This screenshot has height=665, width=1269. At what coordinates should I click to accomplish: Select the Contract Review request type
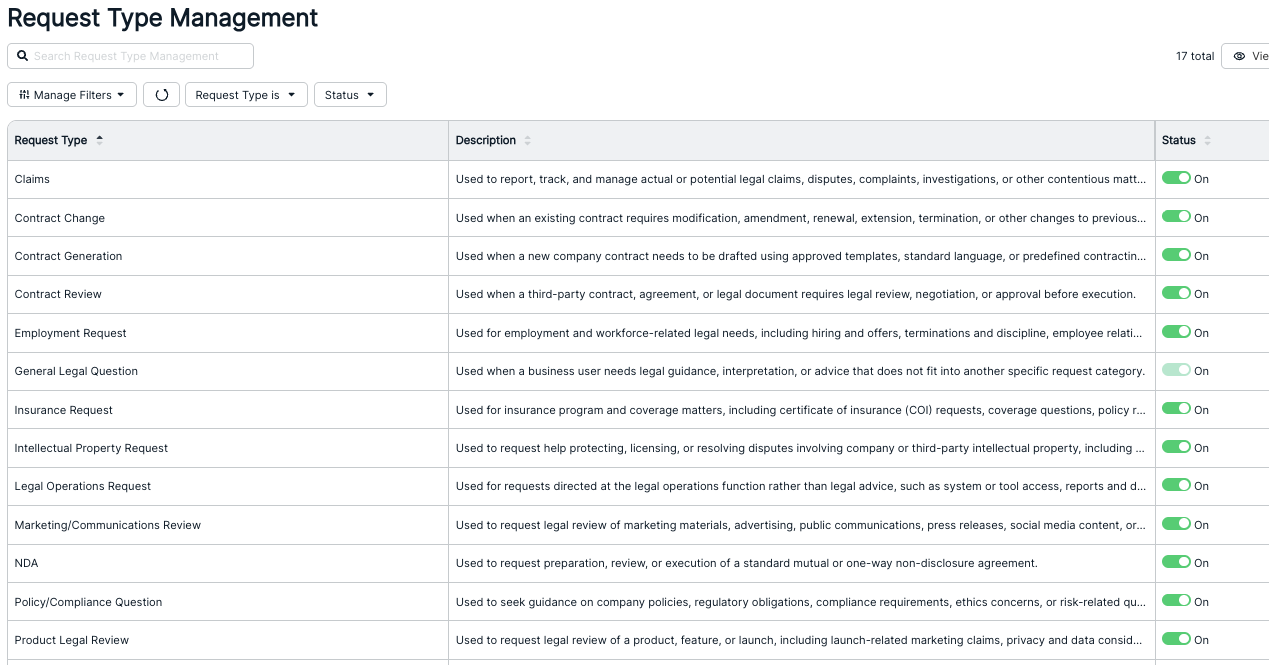[58, 294]
